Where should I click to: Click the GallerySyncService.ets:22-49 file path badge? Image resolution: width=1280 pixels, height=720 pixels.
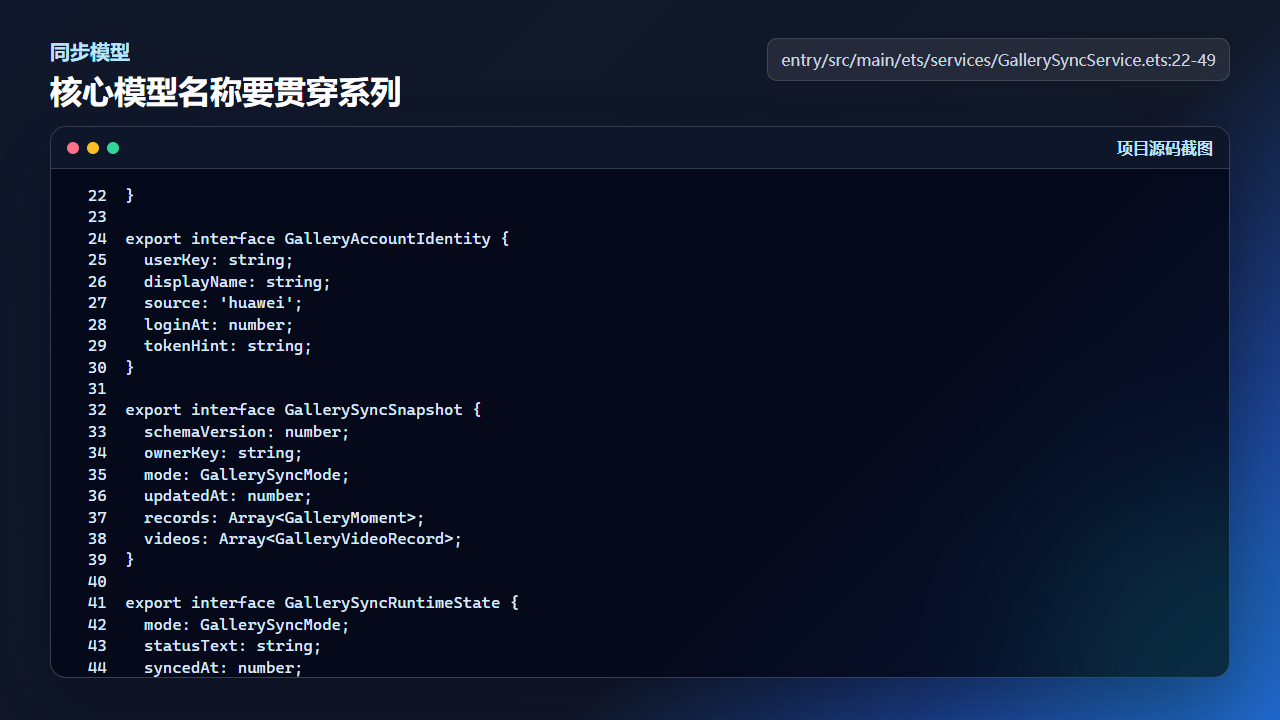(998, 60)
